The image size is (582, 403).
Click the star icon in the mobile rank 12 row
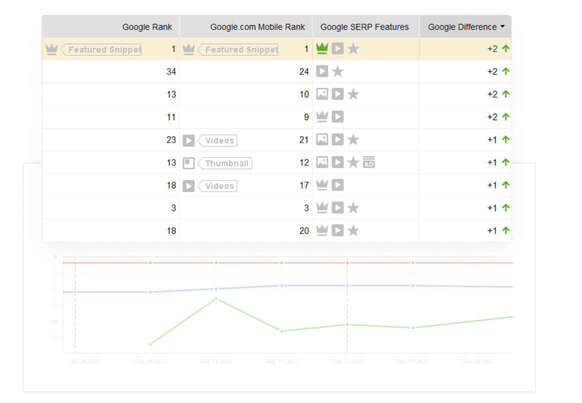click(x=353, y=163)
